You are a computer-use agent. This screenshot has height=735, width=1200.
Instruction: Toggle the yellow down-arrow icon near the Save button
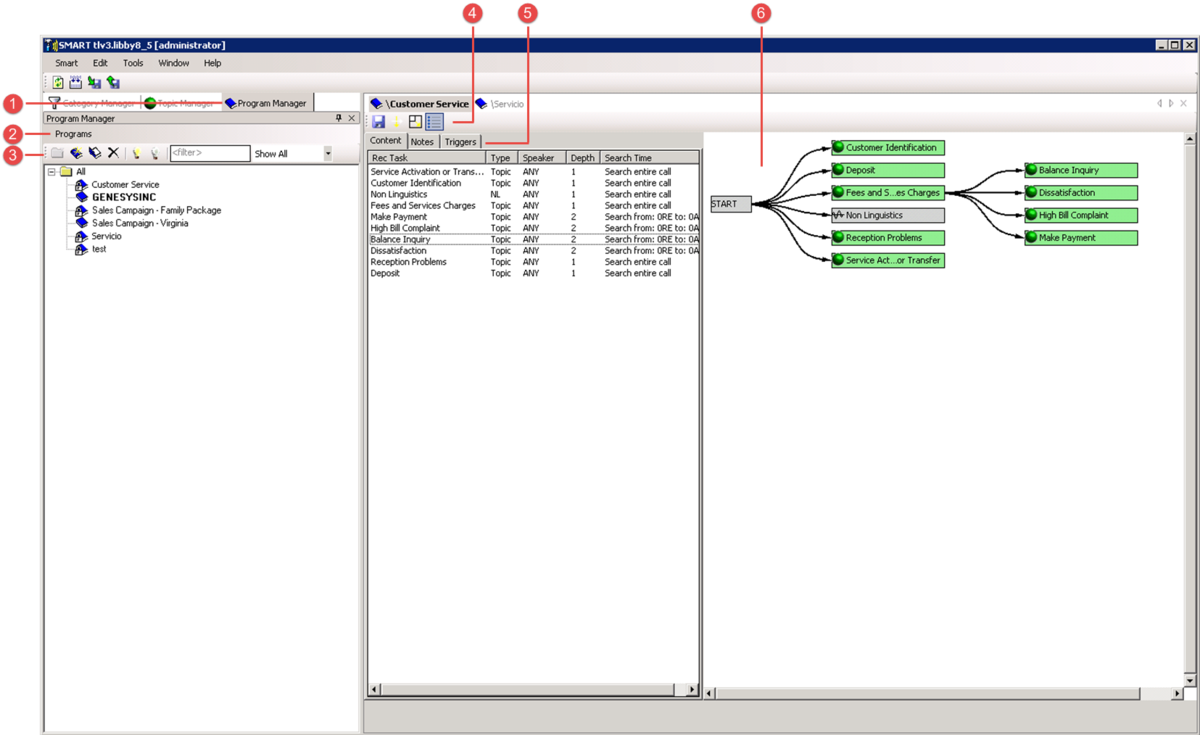coord(397,121)
